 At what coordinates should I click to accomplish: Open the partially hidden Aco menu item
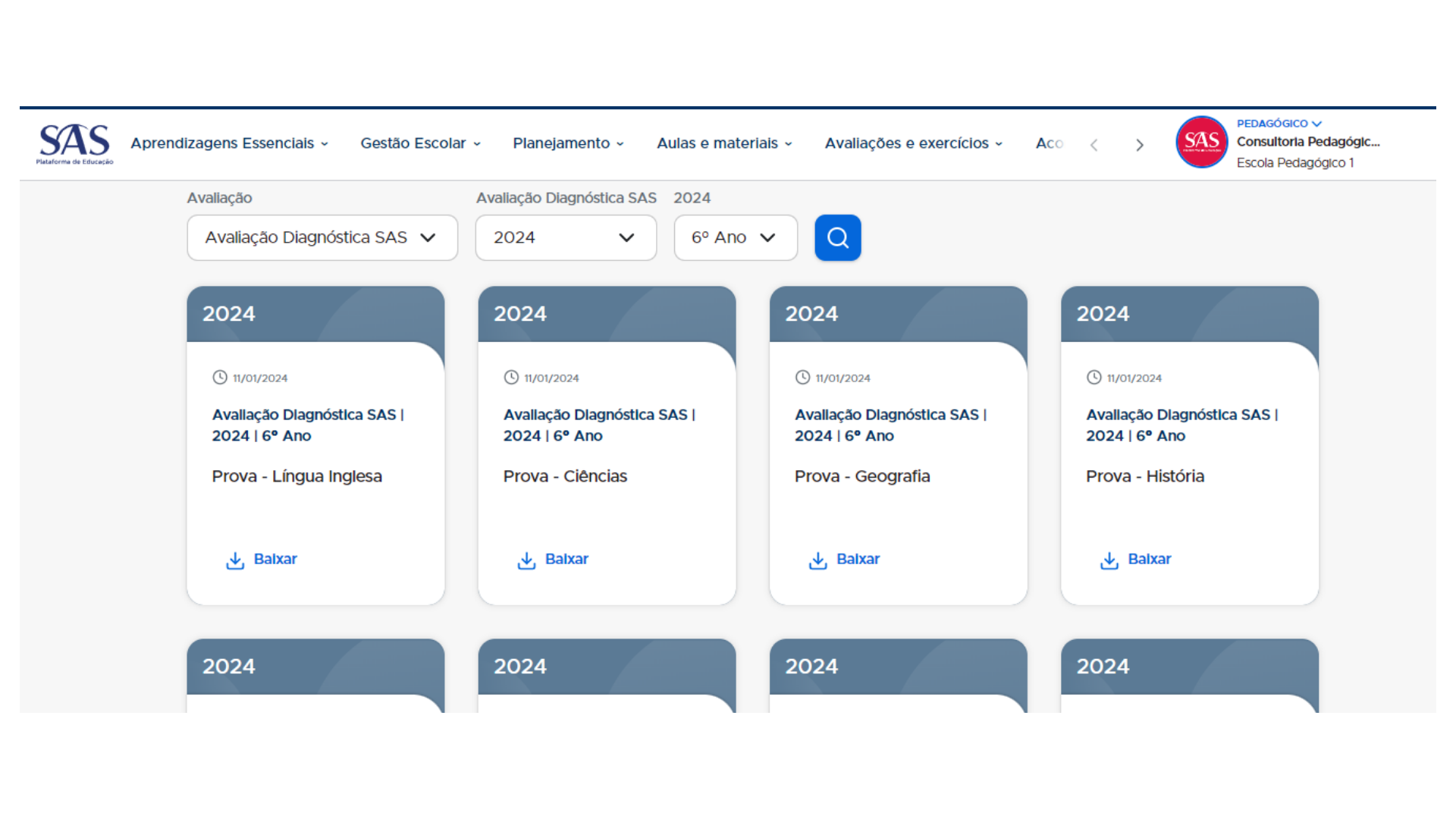(1050, 143)
